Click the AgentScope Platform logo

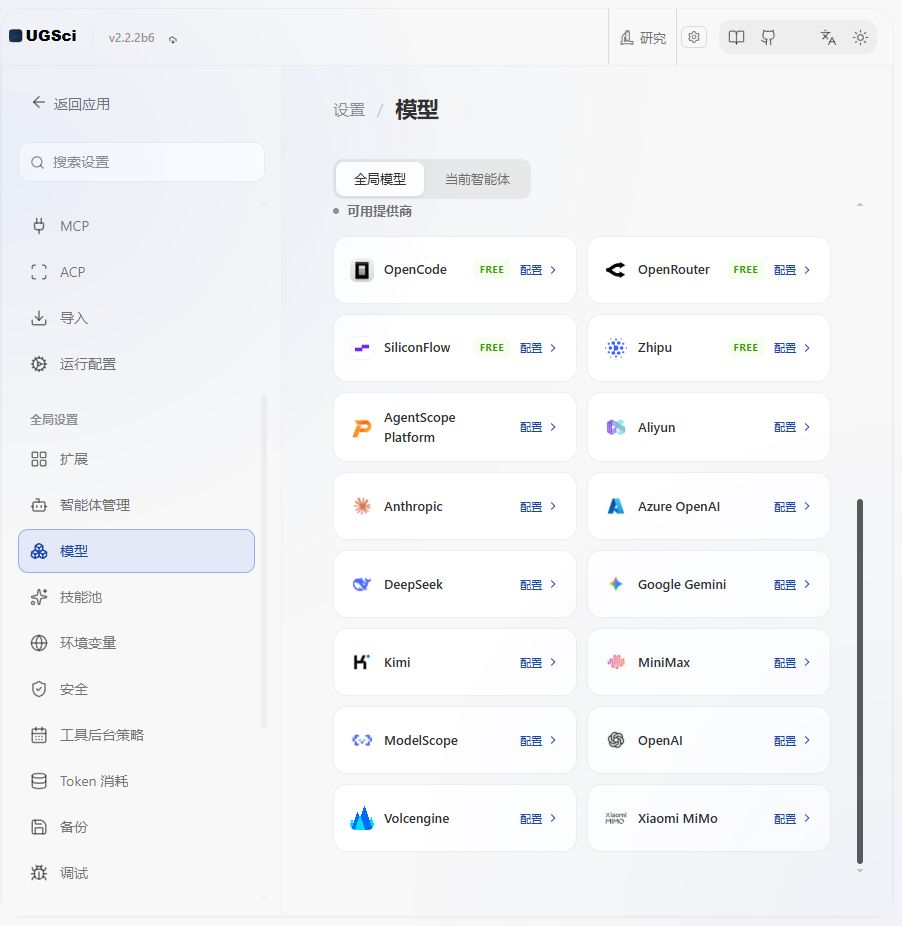point(362,427)
